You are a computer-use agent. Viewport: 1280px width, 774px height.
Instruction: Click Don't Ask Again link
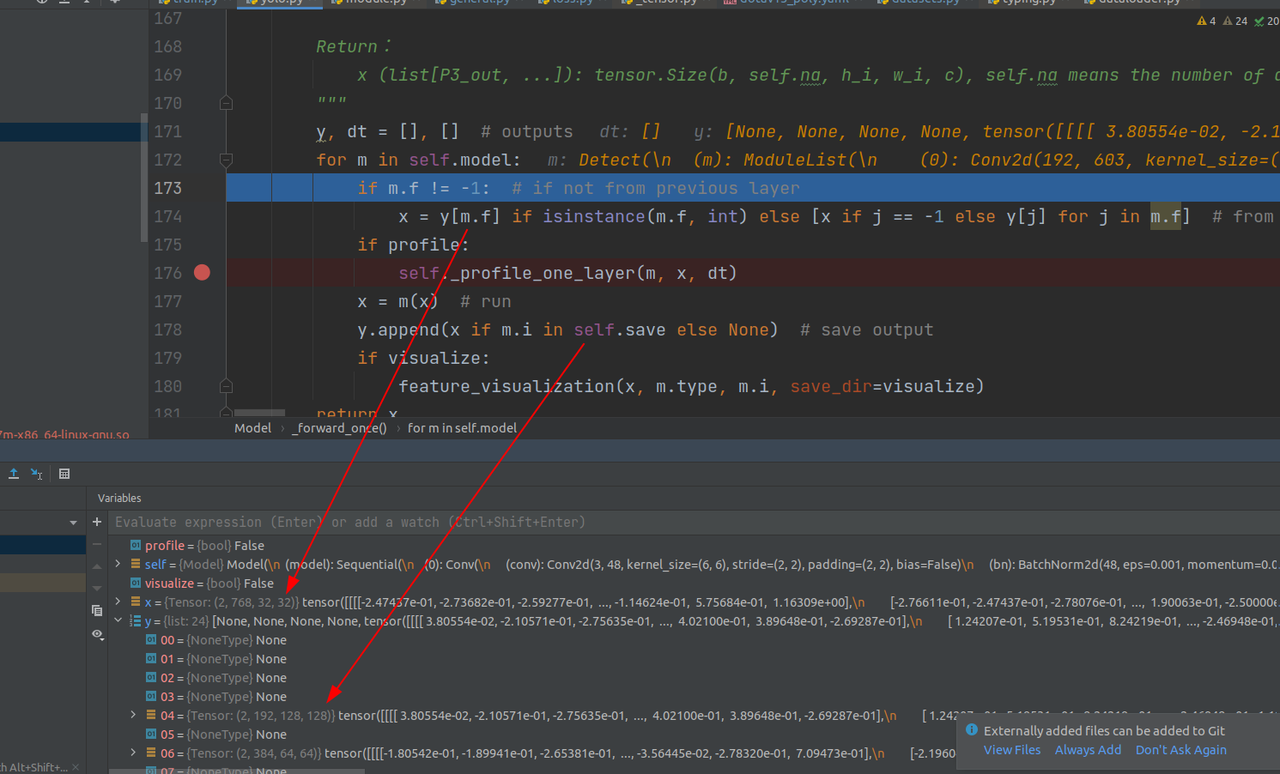(1181, 750)
